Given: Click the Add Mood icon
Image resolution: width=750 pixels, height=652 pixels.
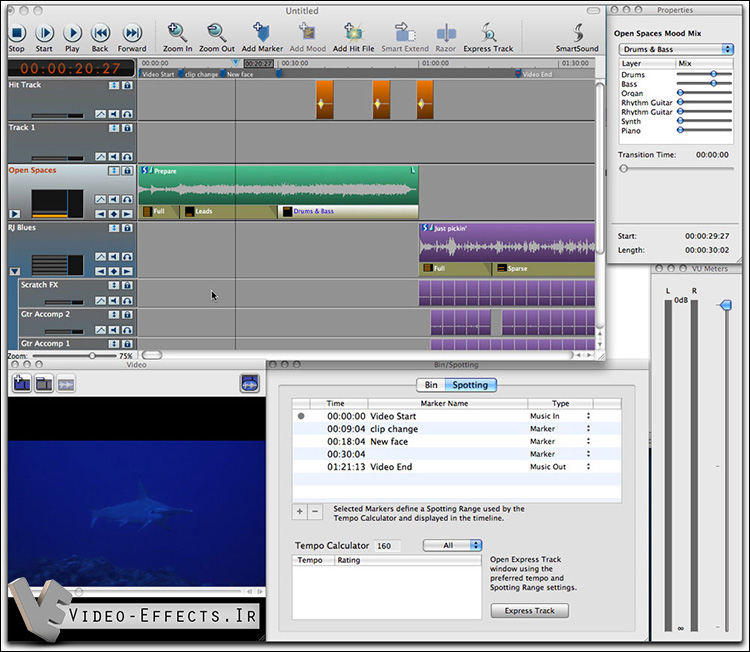Looking at the screenshot, I should pyautogui.click(x=308, y=32).
